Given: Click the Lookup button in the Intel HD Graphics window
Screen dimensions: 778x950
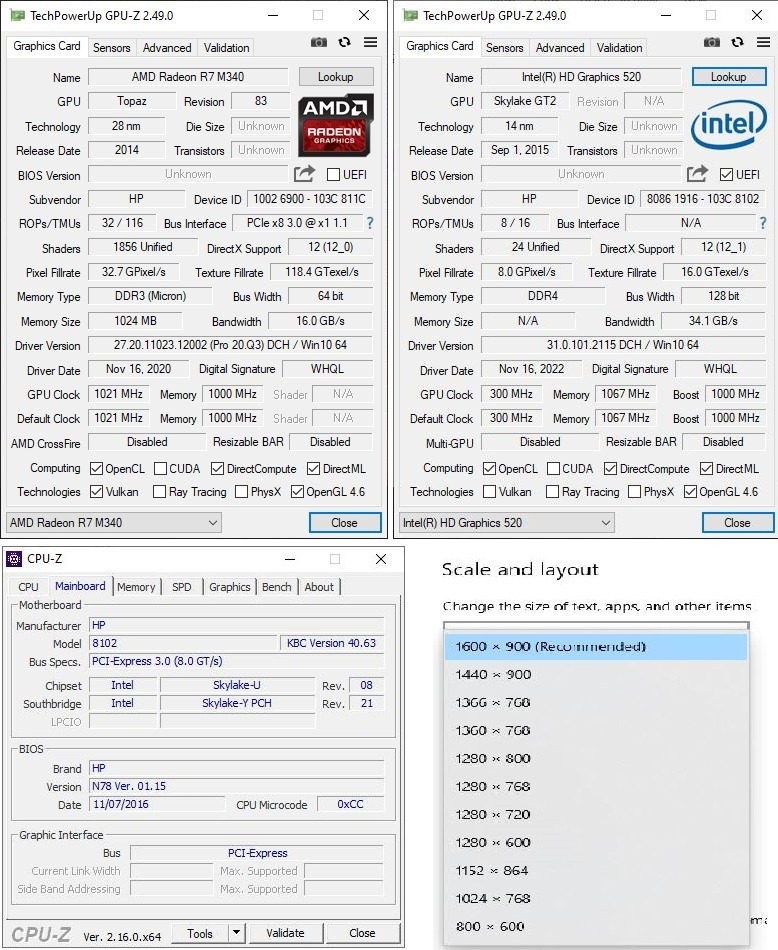Looking at the screenshot, I should point(728,77).
